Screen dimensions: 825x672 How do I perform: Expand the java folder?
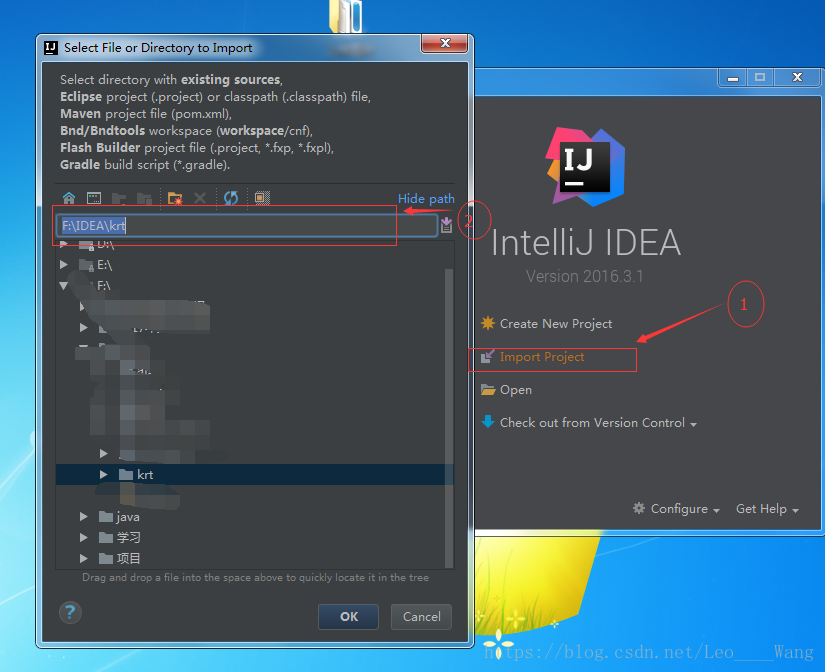(84, 517)
